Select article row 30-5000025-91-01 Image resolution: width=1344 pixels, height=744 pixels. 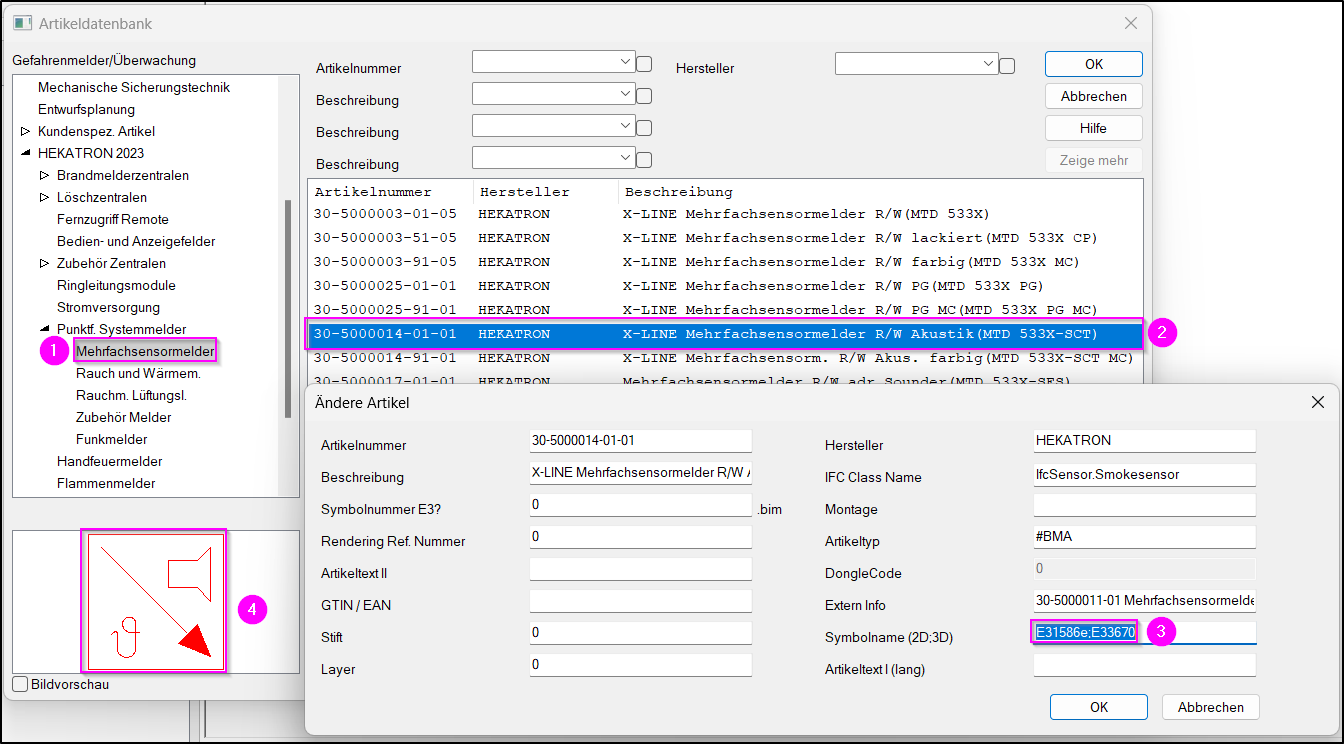pyautogui.click(x=726, y=309)
